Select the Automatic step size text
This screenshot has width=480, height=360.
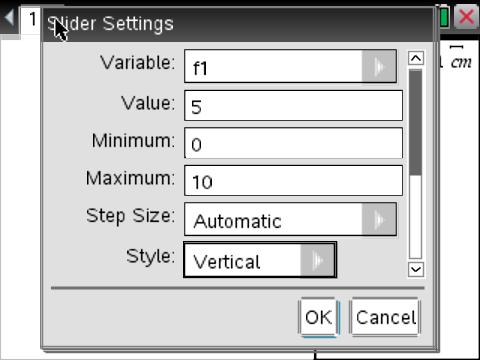tap(238, 221)
